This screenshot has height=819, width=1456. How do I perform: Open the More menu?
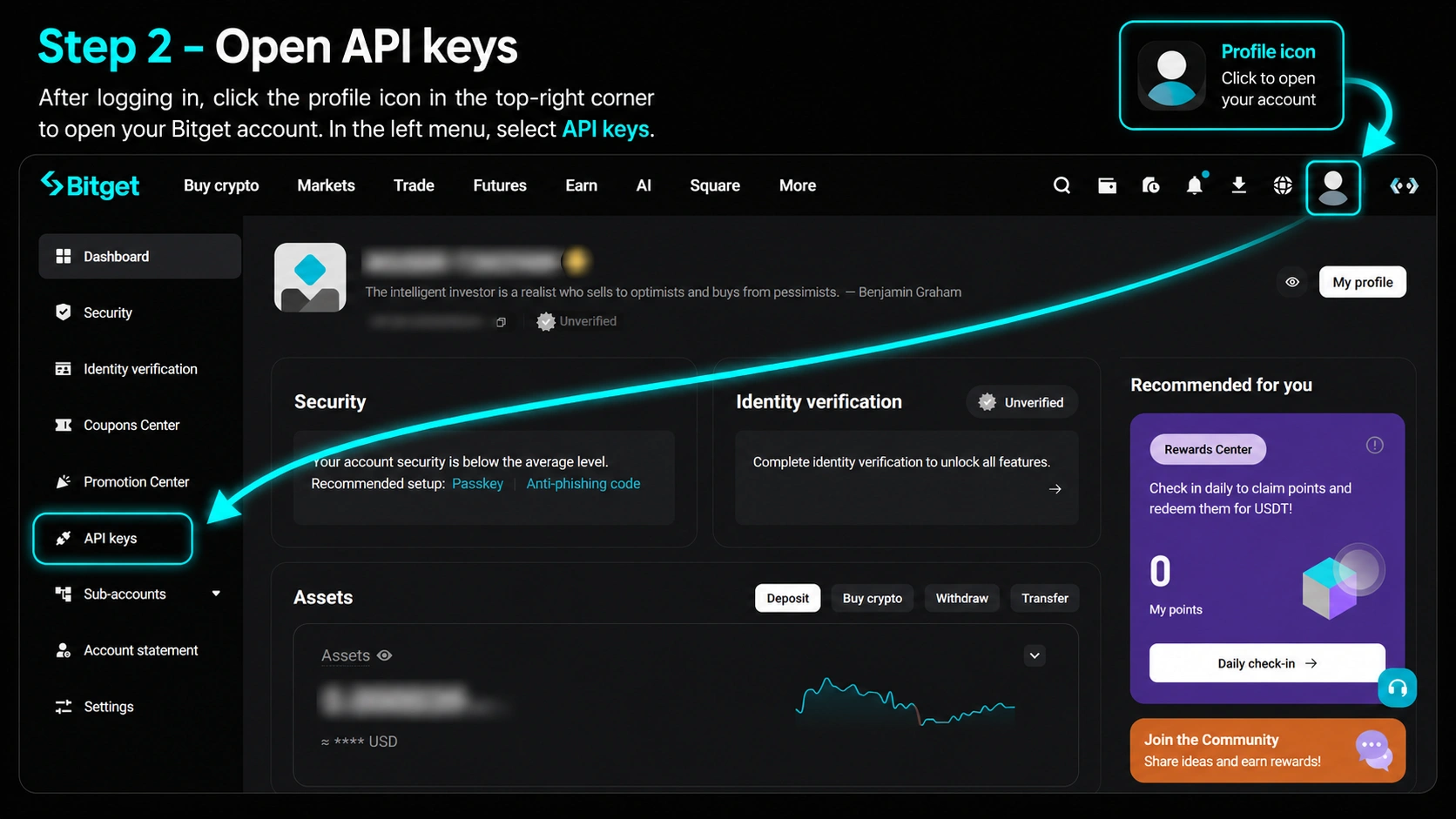[798, 185]
